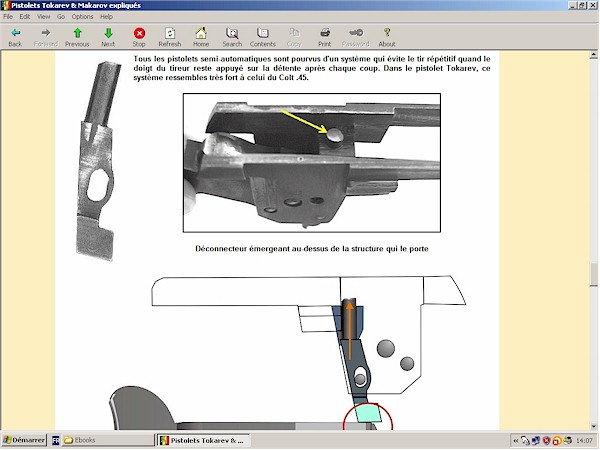Open the File menu

(x=8, y=16)
